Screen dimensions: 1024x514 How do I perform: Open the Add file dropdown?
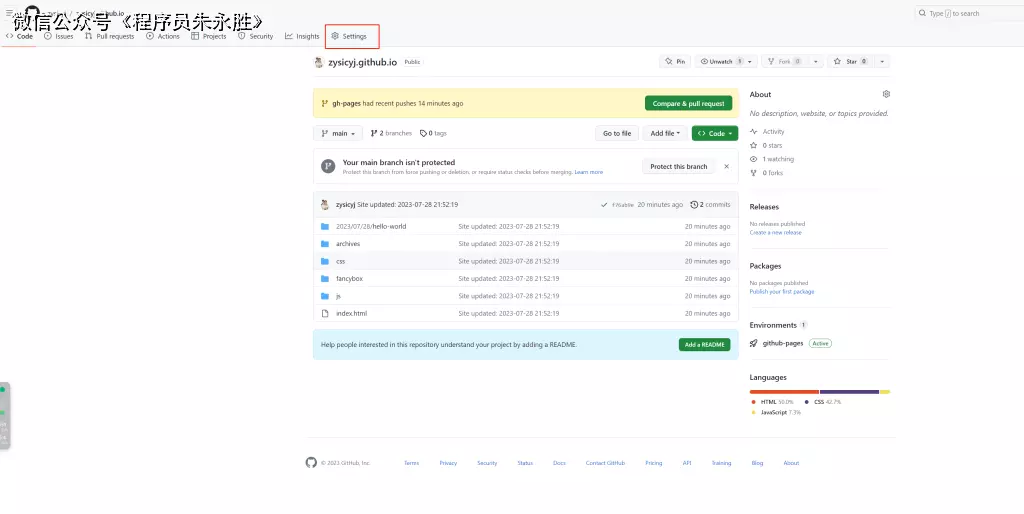(x=665, y=133)
